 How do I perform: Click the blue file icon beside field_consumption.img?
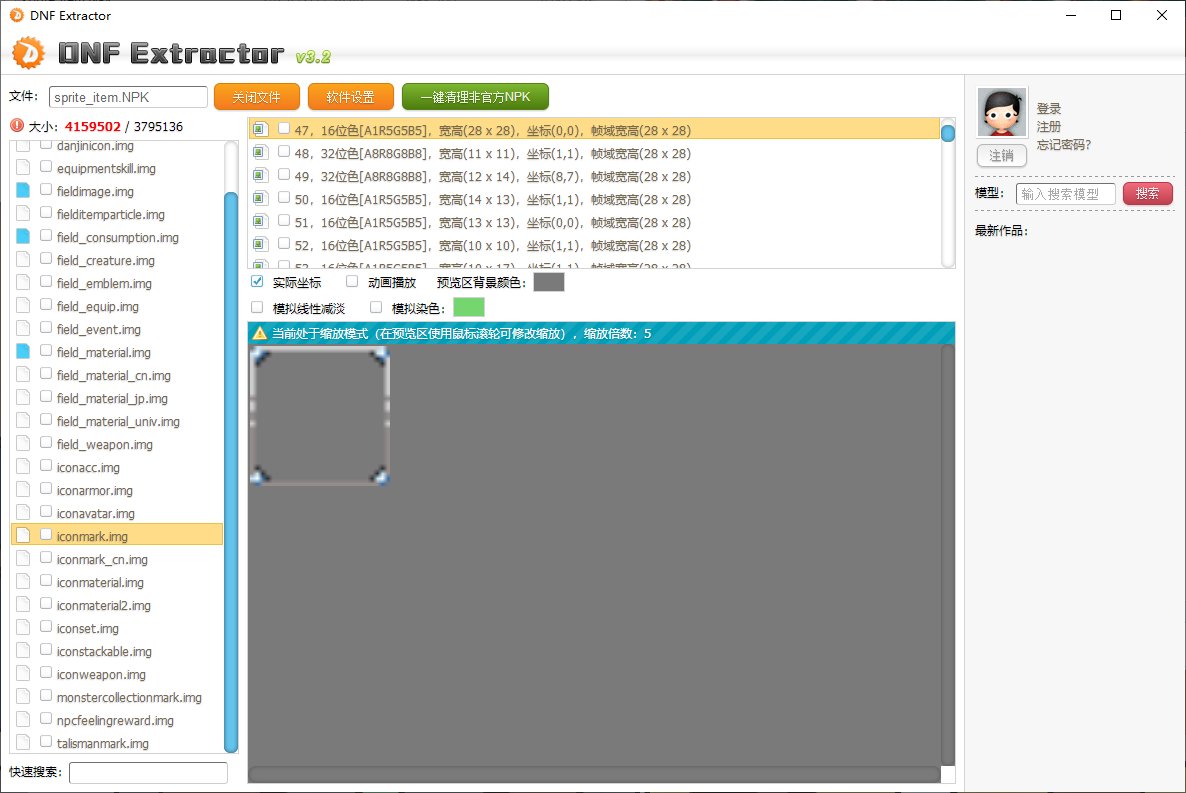(x=23, y=237)
